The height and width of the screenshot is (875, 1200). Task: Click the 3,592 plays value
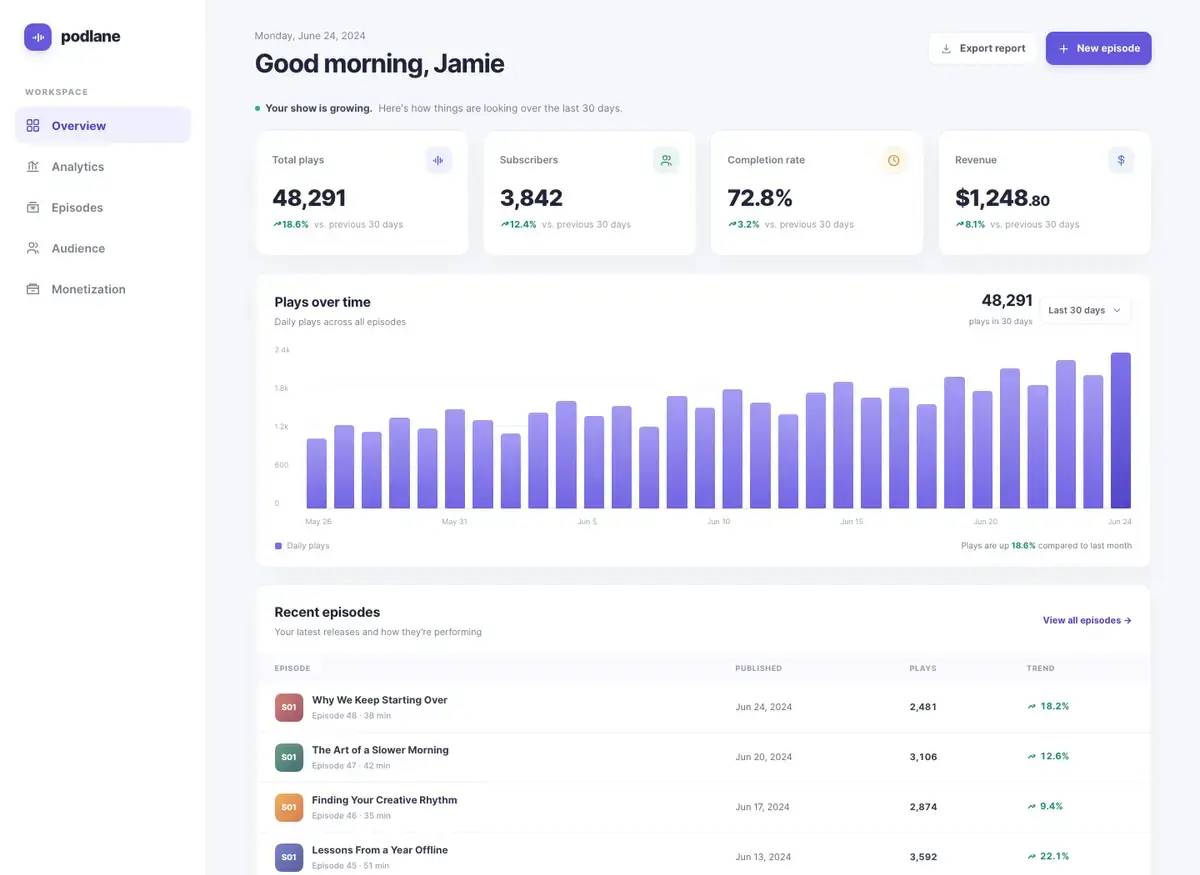click(x=923, y=857)
